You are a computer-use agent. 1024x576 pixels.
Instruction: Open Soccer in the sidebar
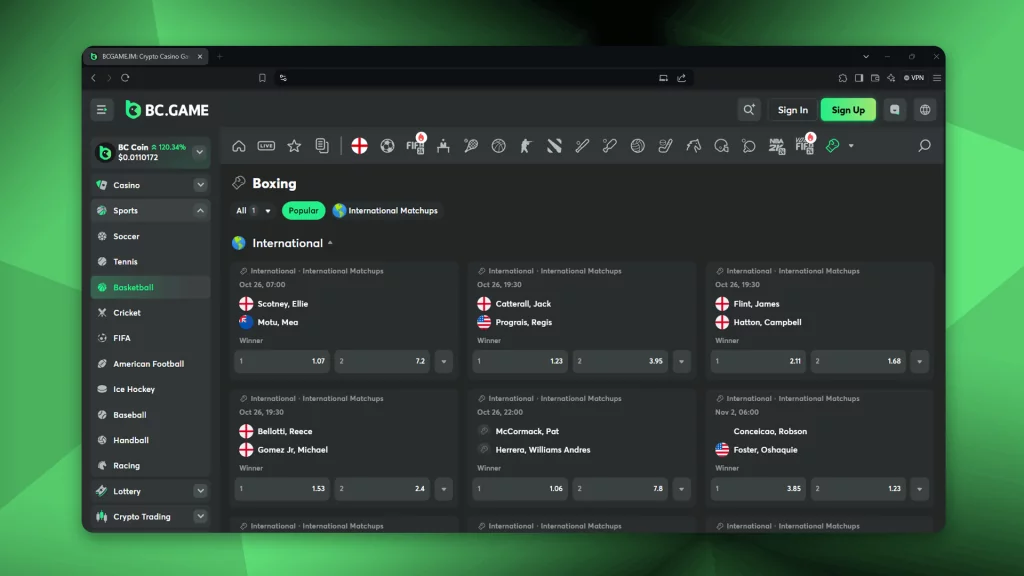click(150, 236)
